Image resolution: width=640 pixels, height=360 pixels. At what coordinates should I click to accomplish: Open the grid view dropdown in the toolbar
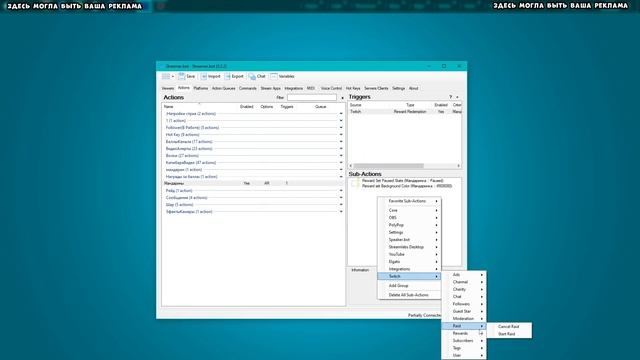167,76
